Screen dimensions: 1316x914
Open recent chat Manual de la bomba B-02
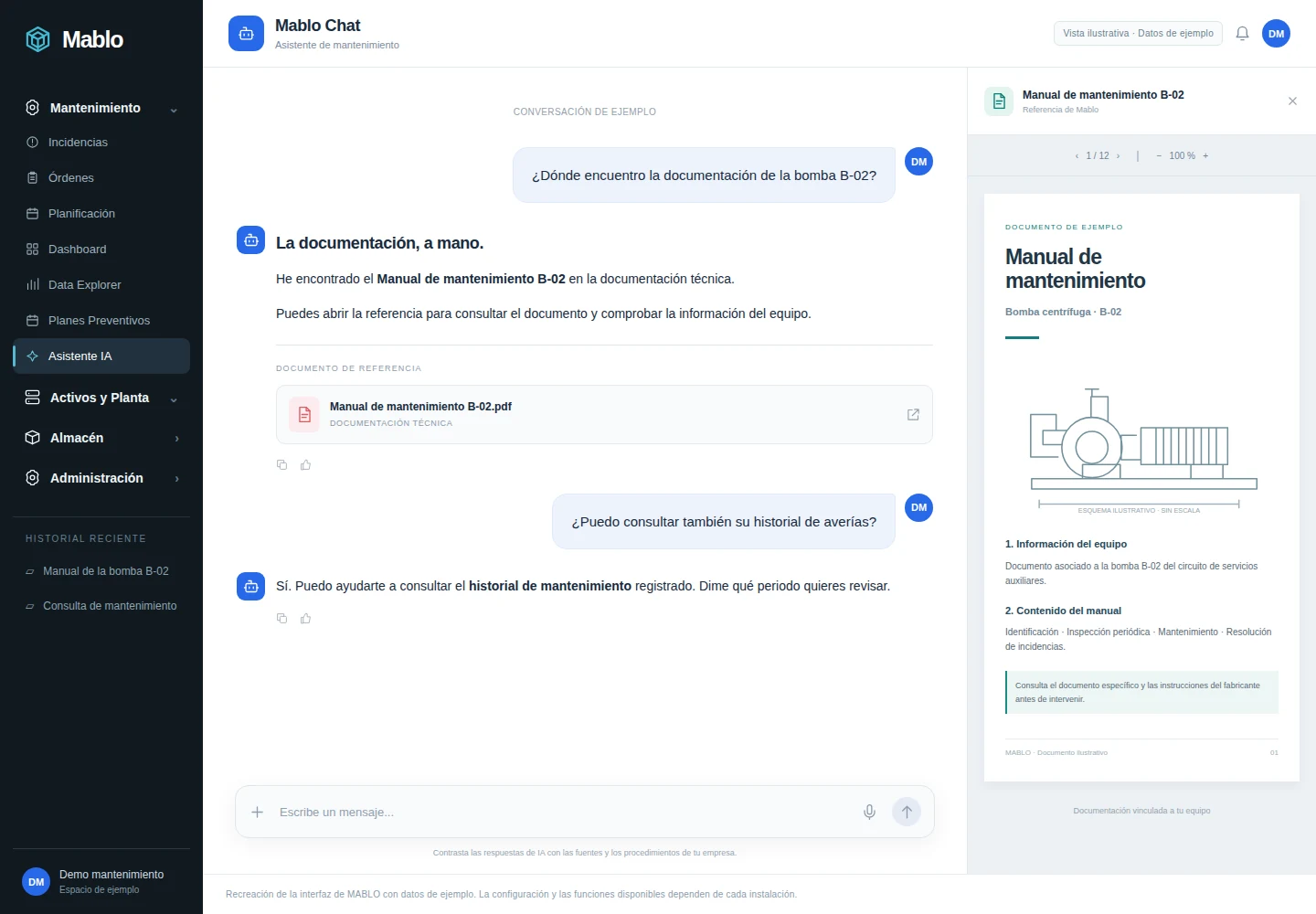pos(101,571)
